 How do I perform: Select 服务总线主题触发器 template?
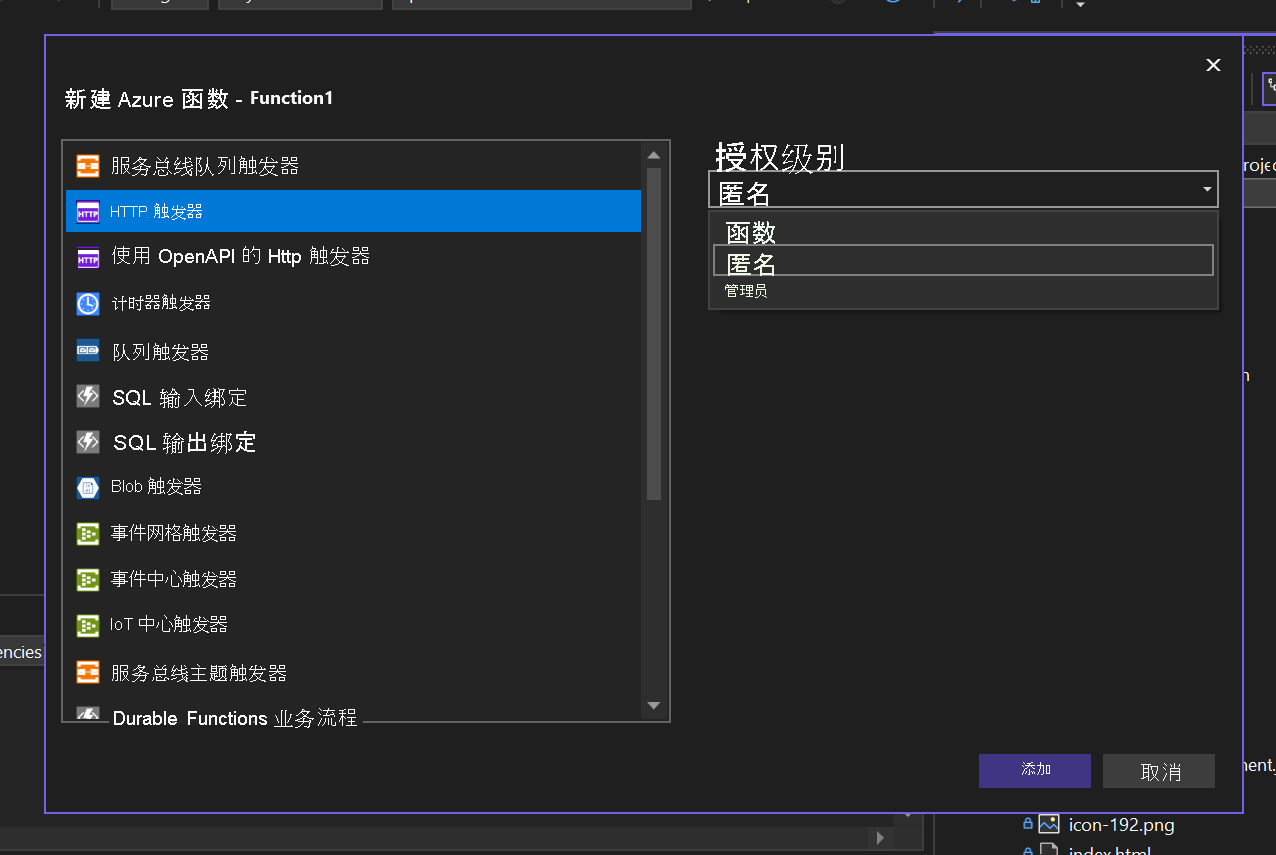353,673
